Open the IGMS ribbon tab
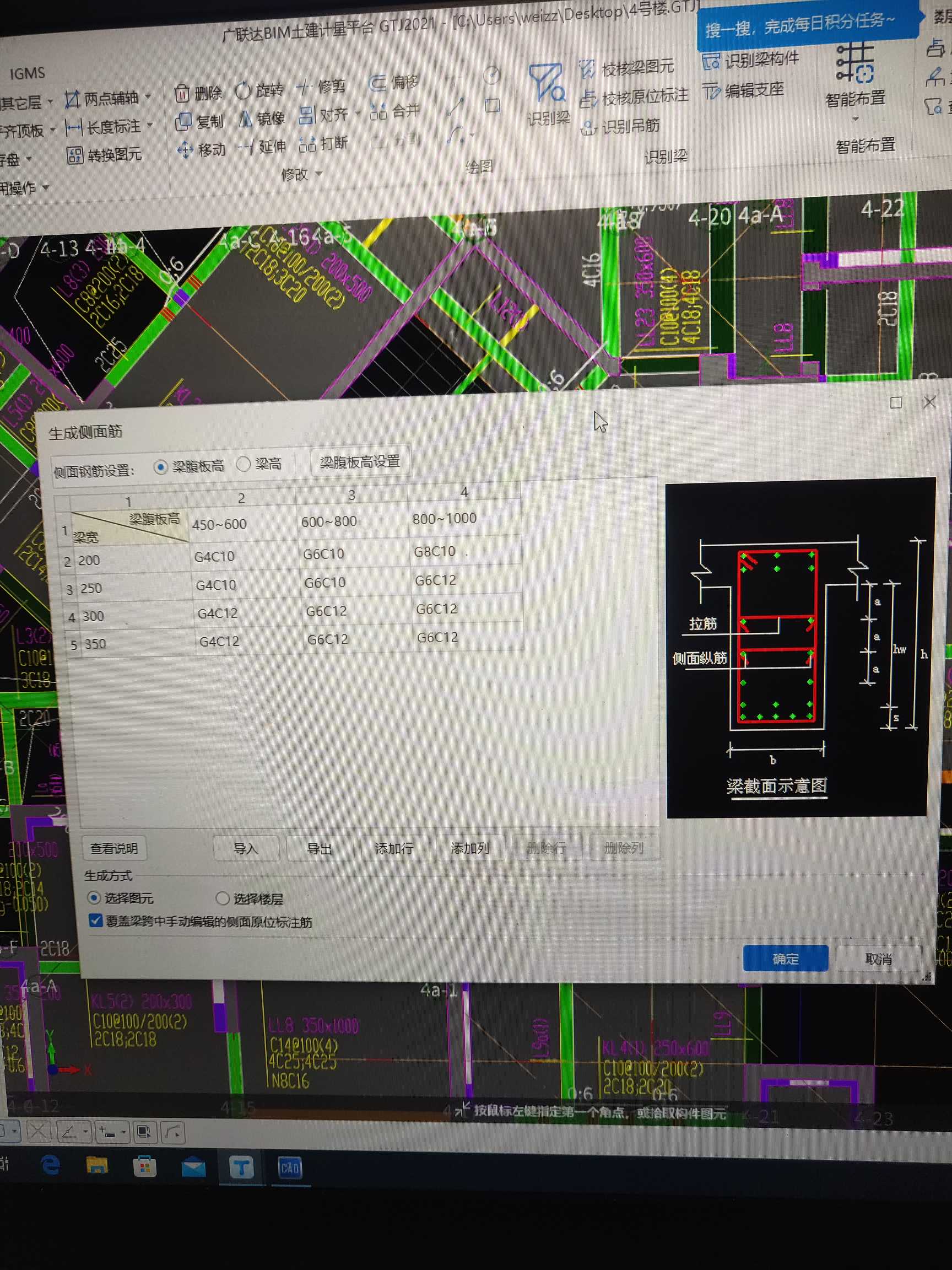952x1270 pixels. pos(27,73)
